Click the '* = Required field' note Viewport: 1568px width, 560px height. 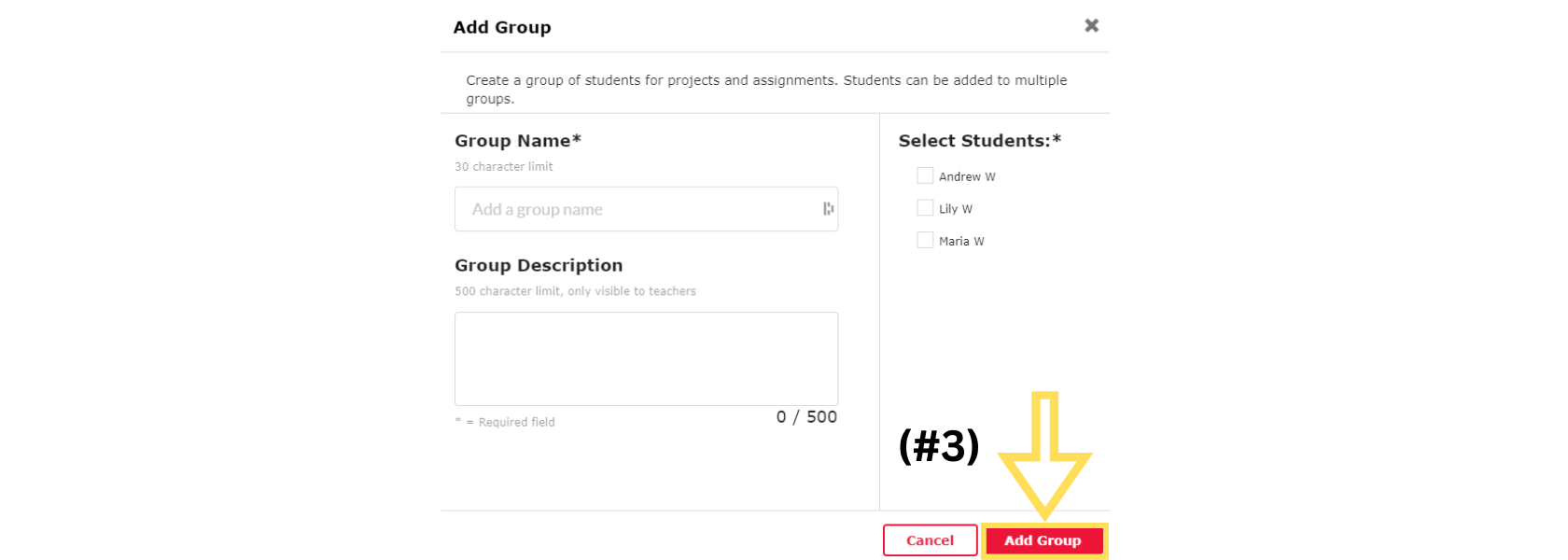click(505, 422)
